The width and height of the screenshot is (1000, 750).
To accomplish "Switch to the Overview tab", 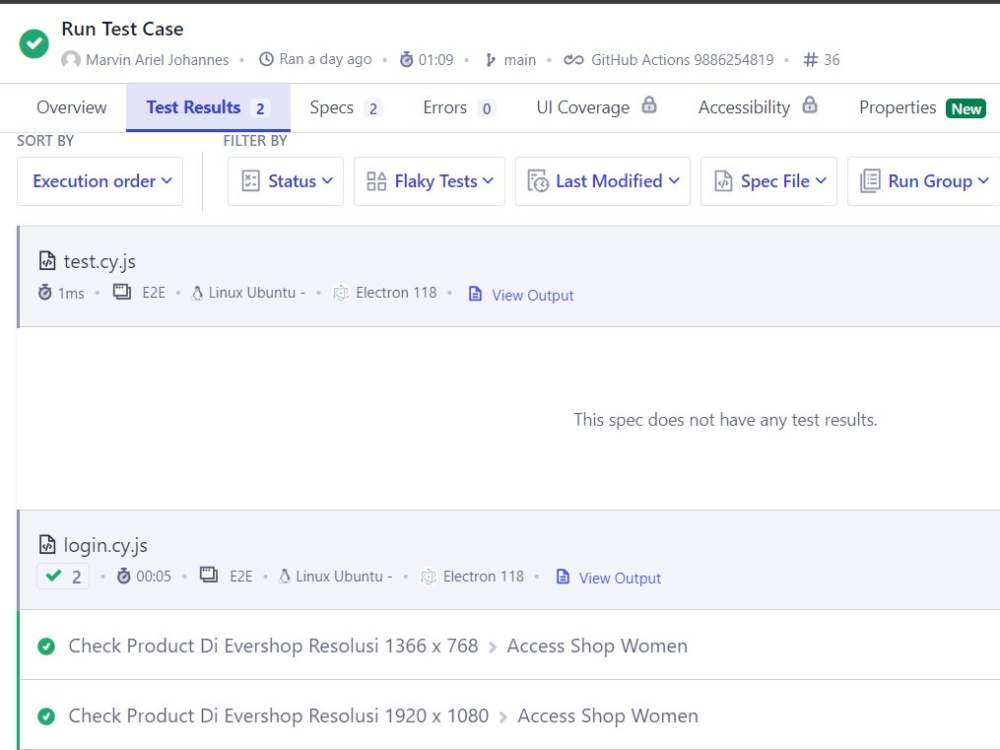I will [x=71, y=108].
